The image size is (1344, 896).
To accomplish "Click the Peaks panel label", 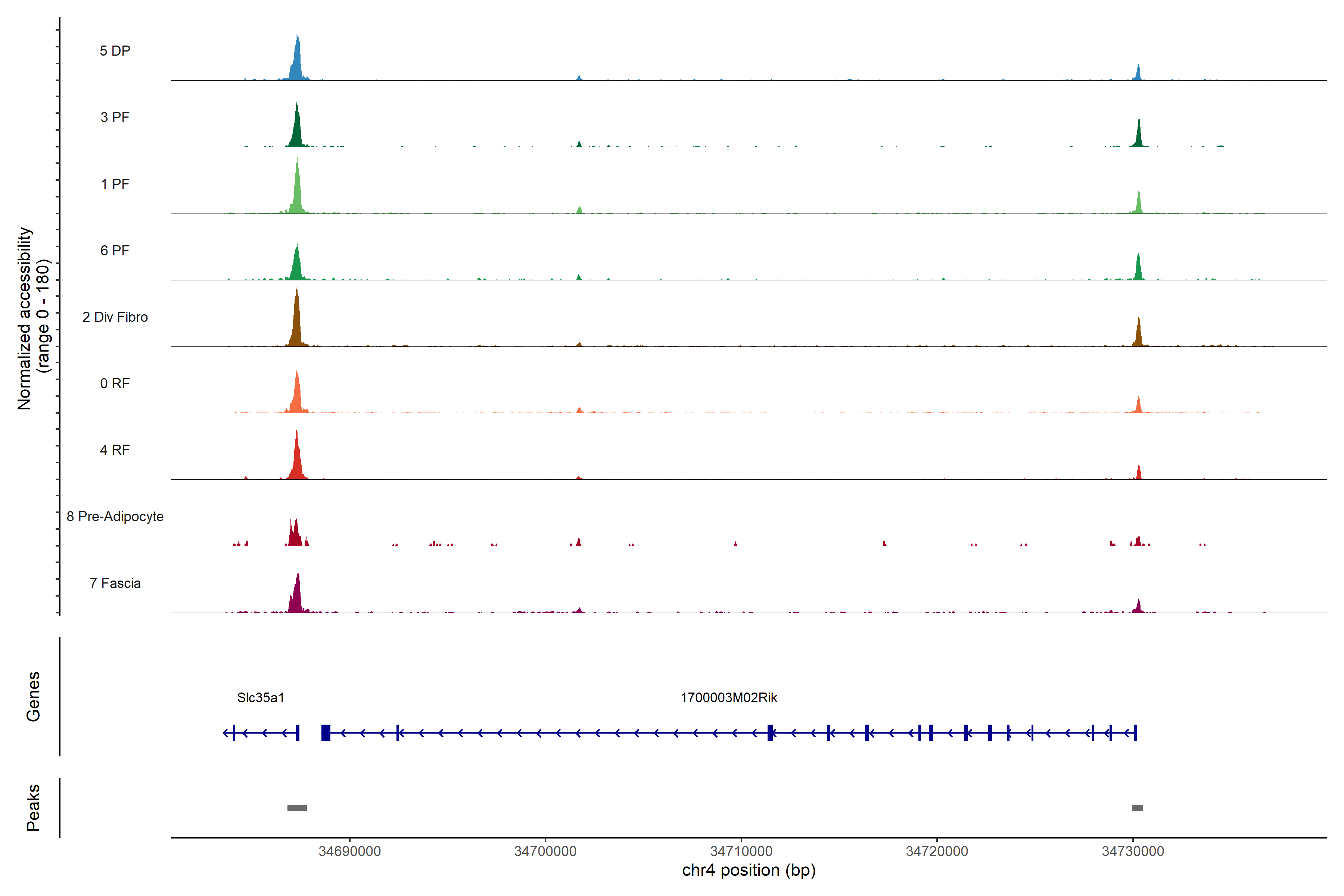I will (33, 808).
